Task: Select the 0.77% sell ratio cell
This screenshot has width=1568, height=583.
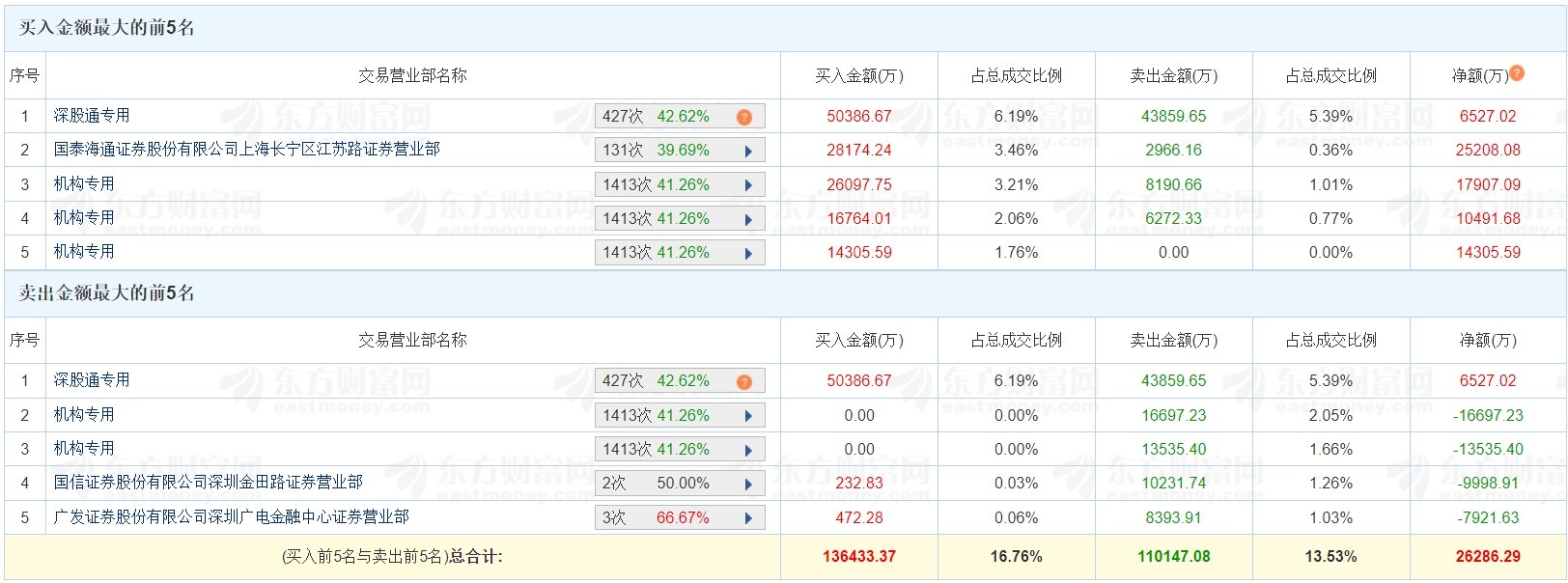Action: pos(1330,218)
